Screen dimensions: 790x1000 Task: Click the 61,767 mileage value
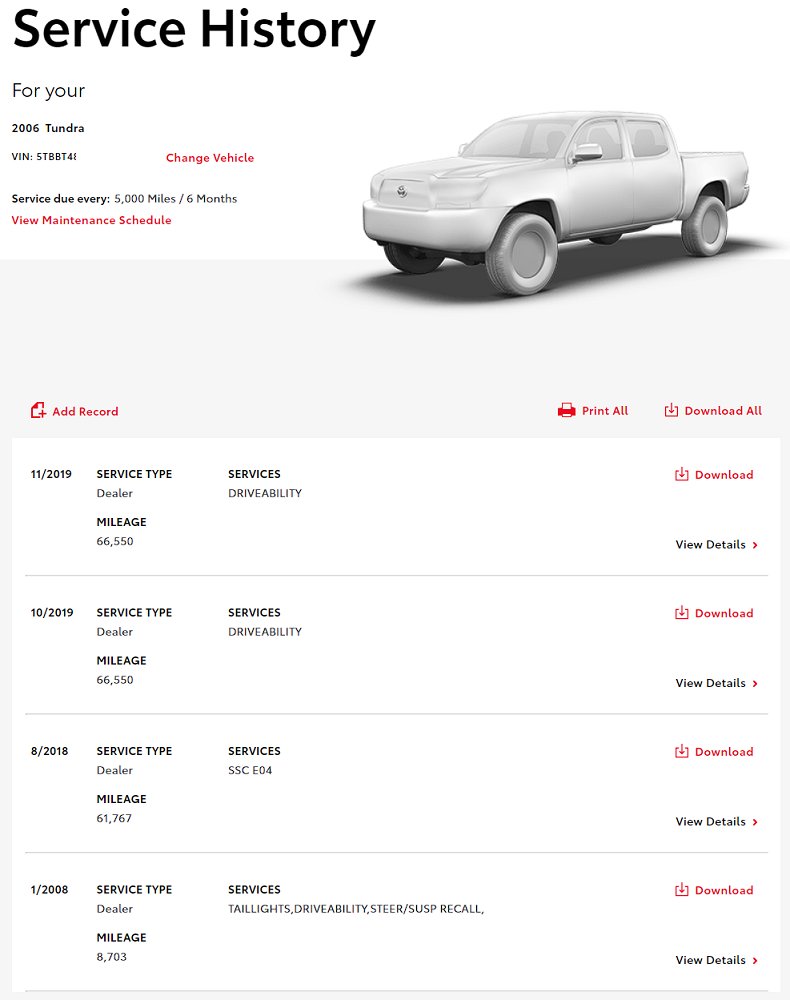coord(114,818)
